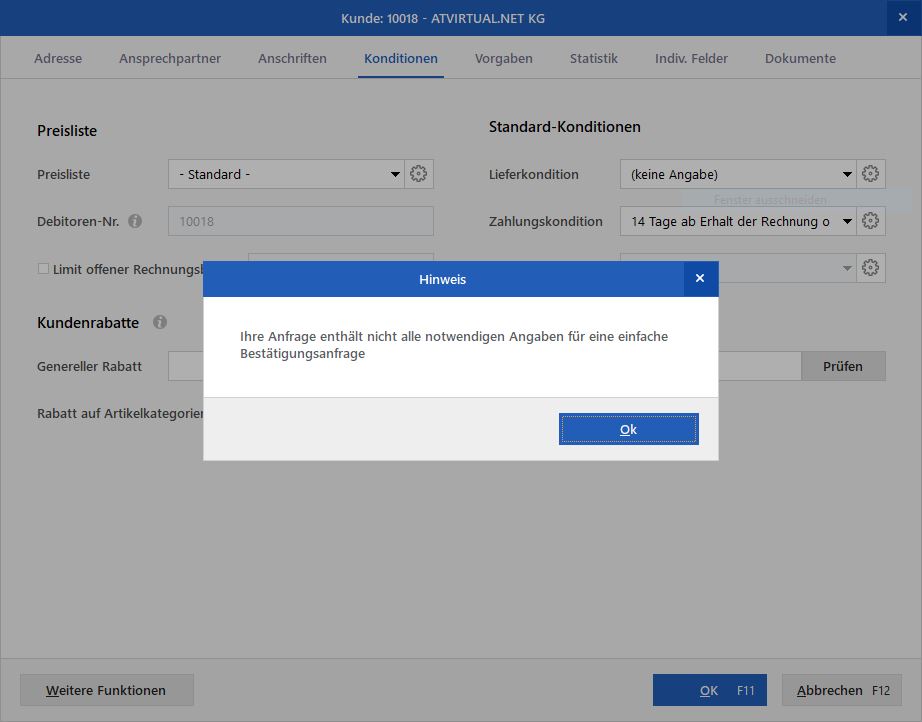
Task: Open the Dokumente tab
Action: click(800, 58)
